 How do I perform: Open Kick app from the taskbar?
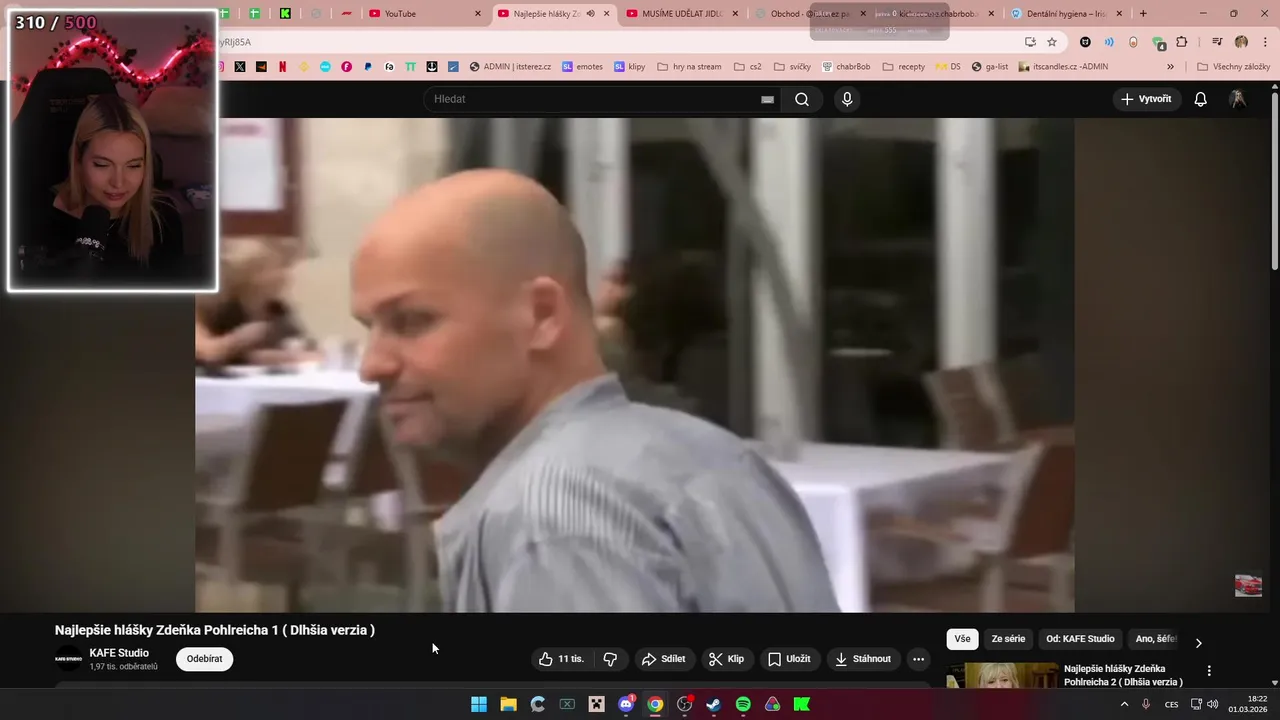(x=801, y=704)
